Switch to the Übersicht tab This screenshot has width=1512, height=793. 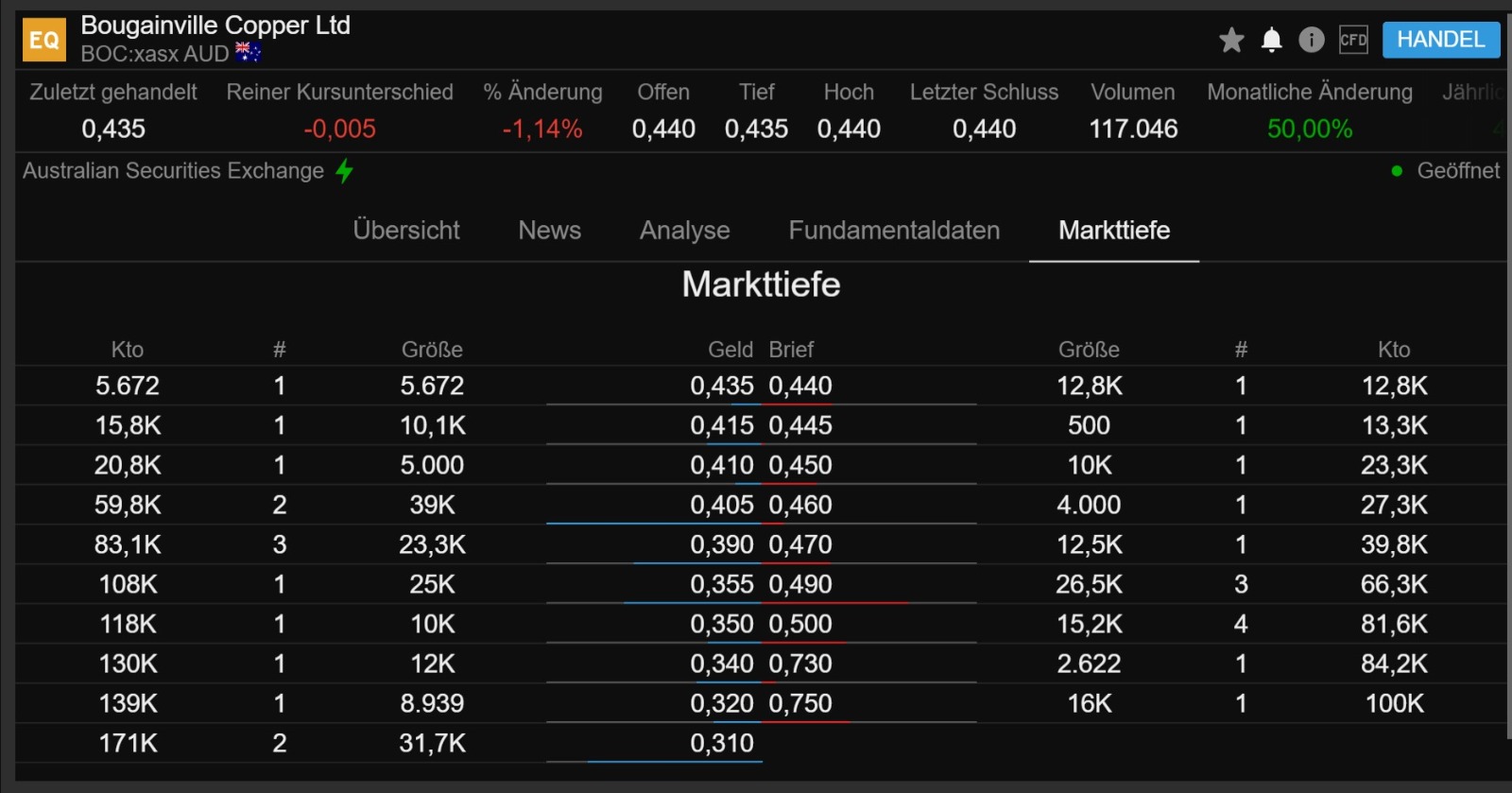pos(406,231)
